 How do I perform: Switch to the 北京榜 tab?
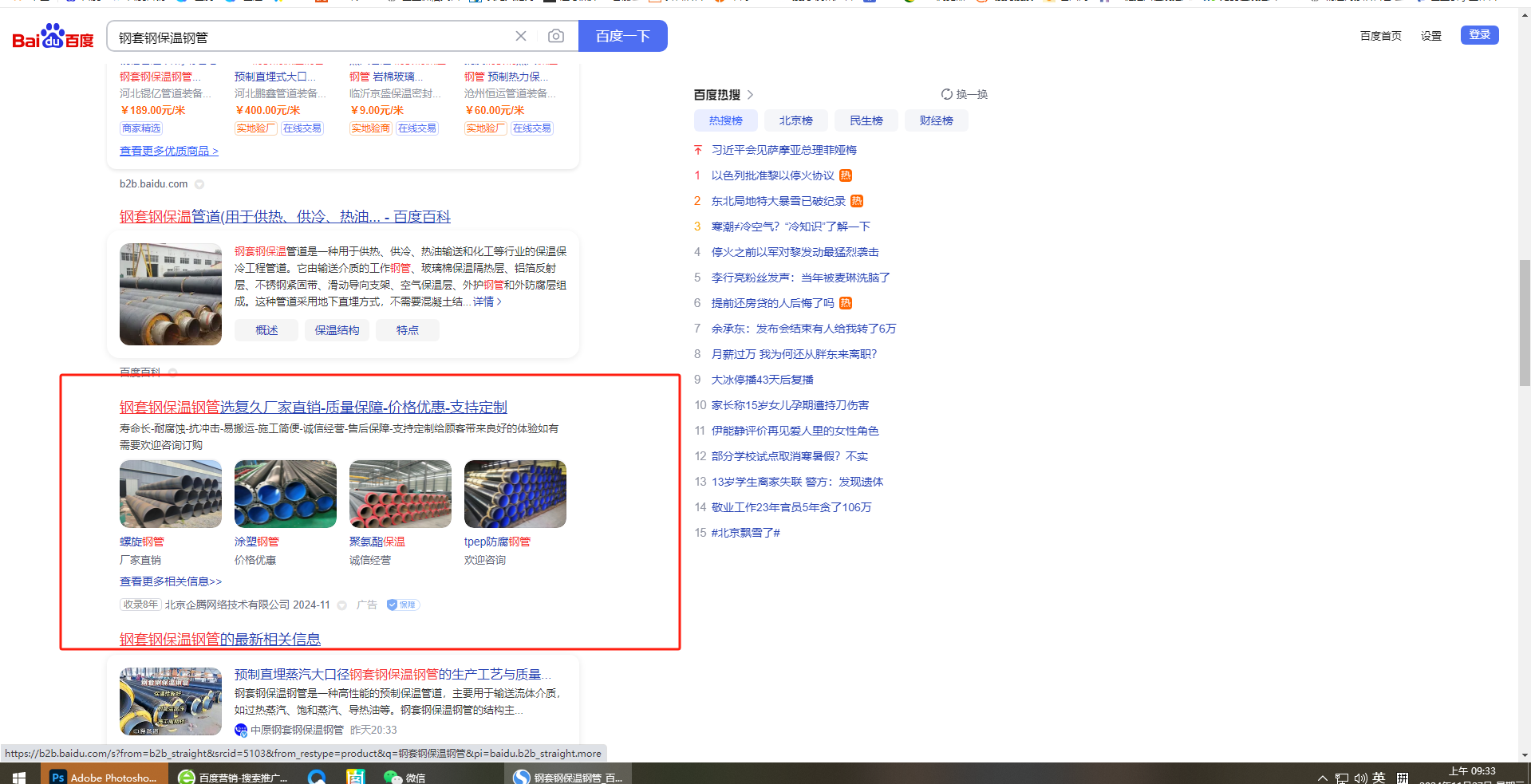pos(796,120)
